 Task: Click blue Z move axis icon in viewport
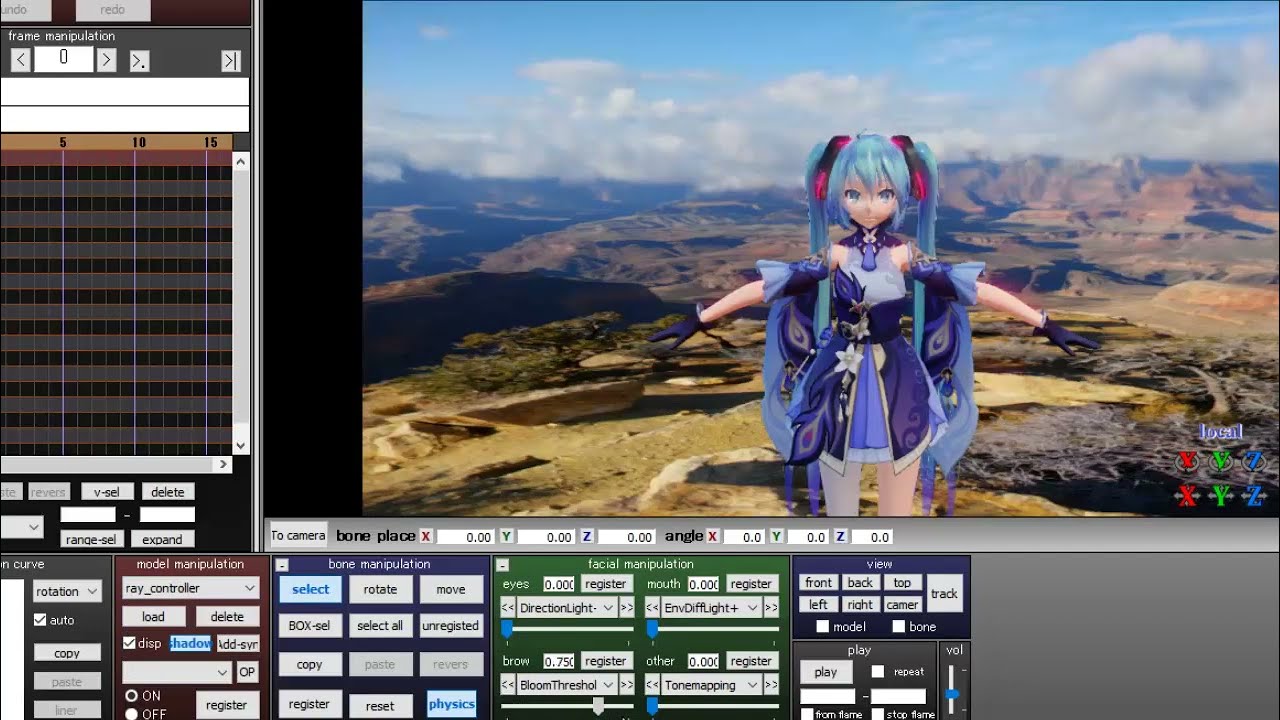(1254, 495)
